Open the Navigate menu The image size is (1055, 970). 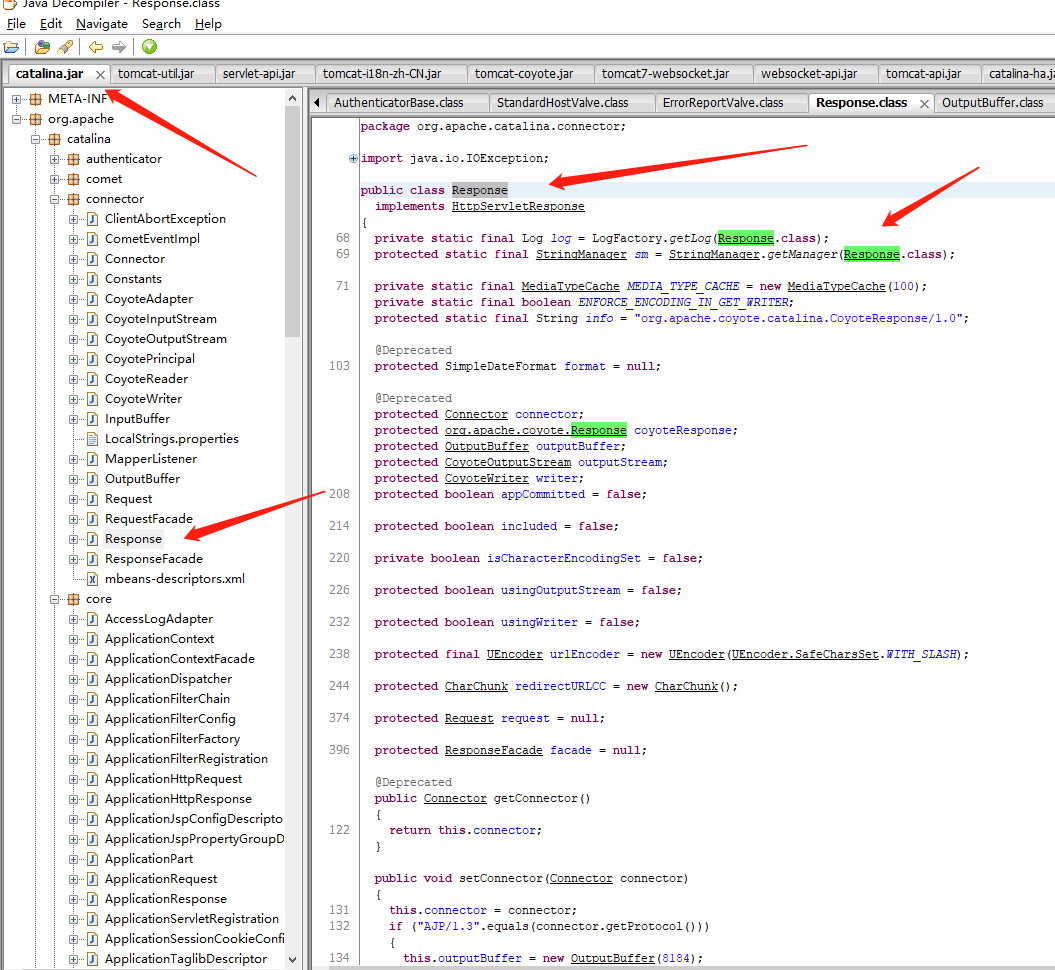(x=102, y=24)
